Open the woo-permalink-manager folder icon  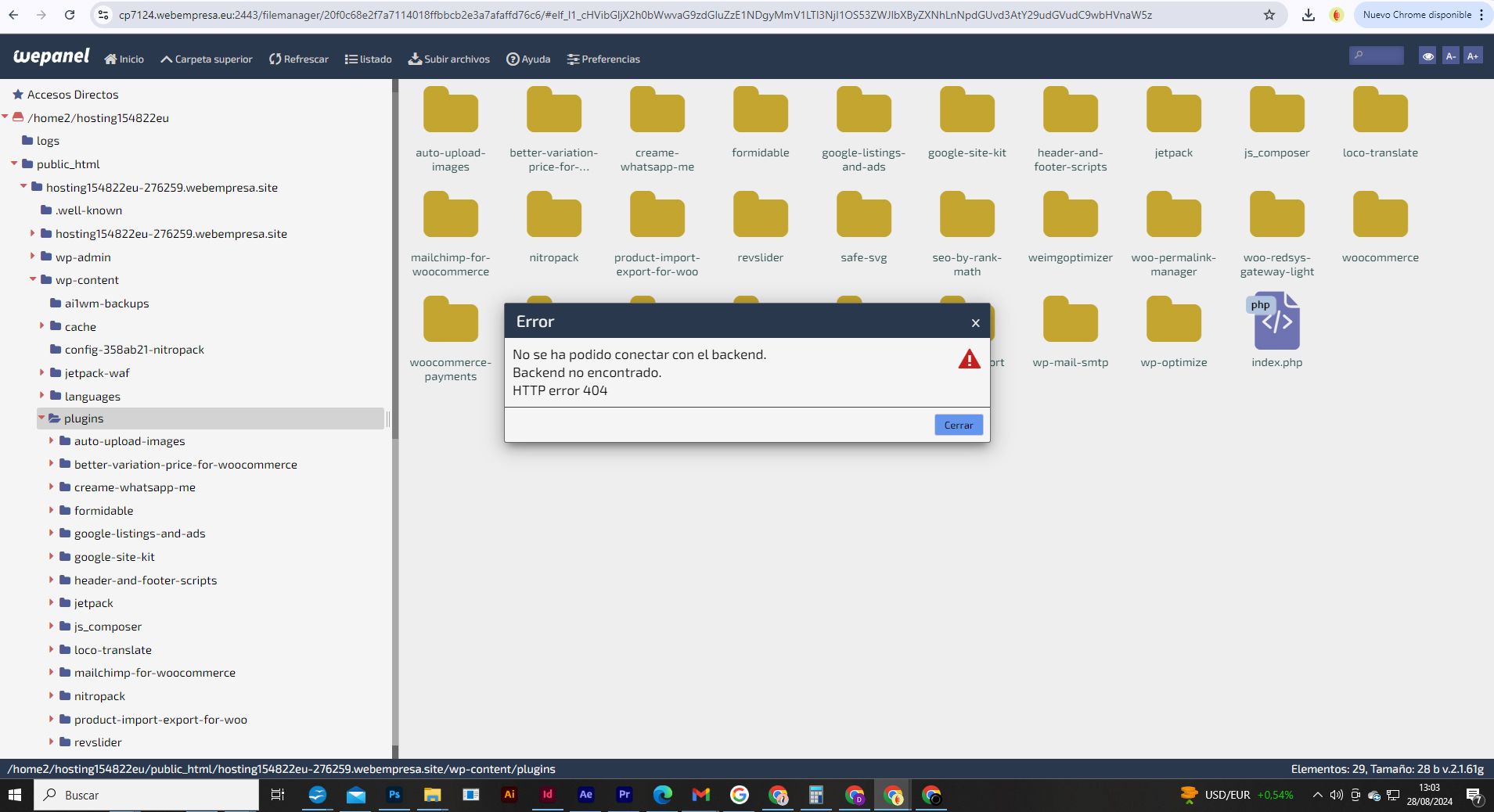[x=1174, y=214]
